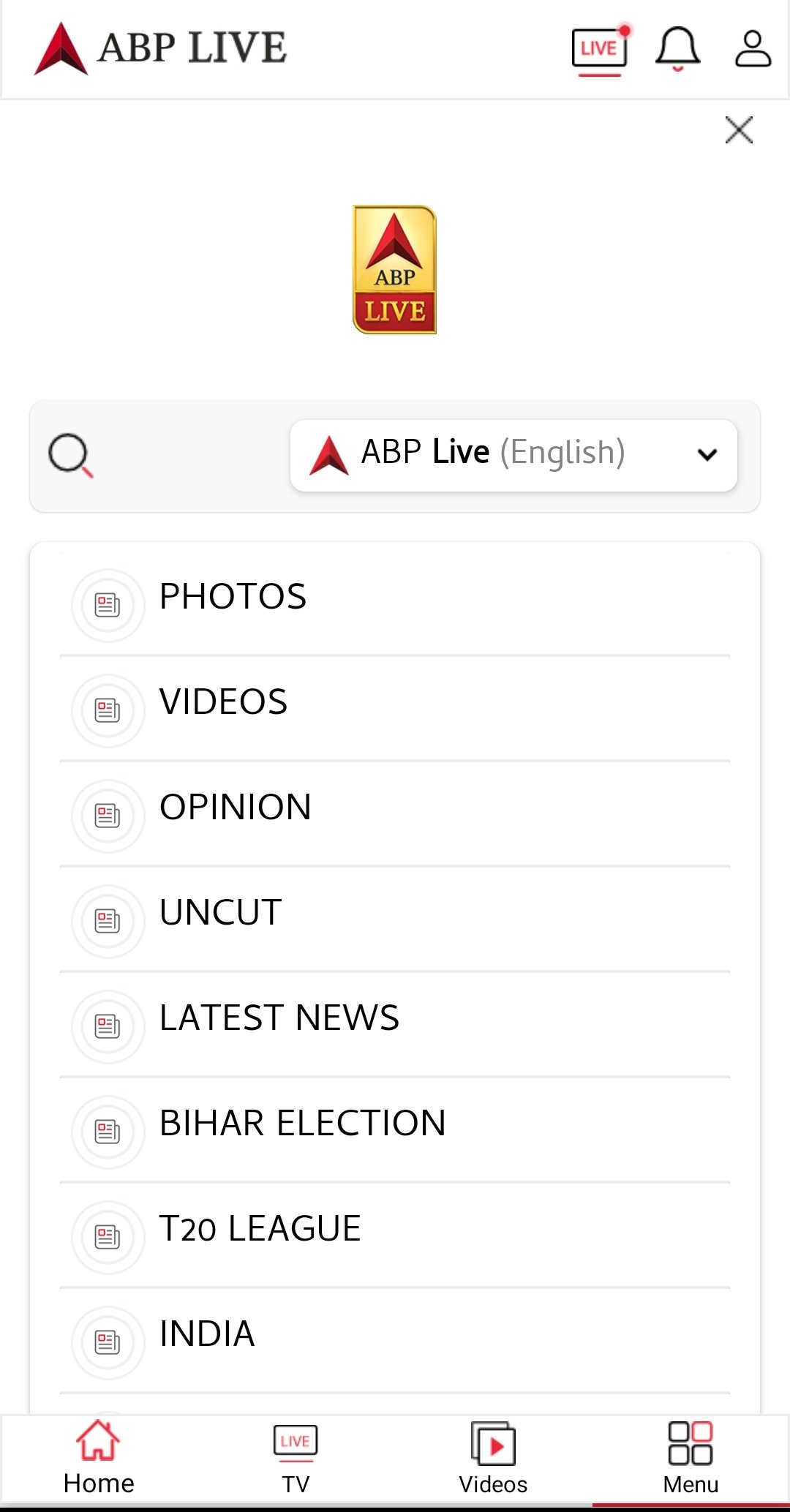Image resolution: width=790 pixels, height=1512 pixels.
Task: Close the menu with X button
Action: [x=739, y=130]
